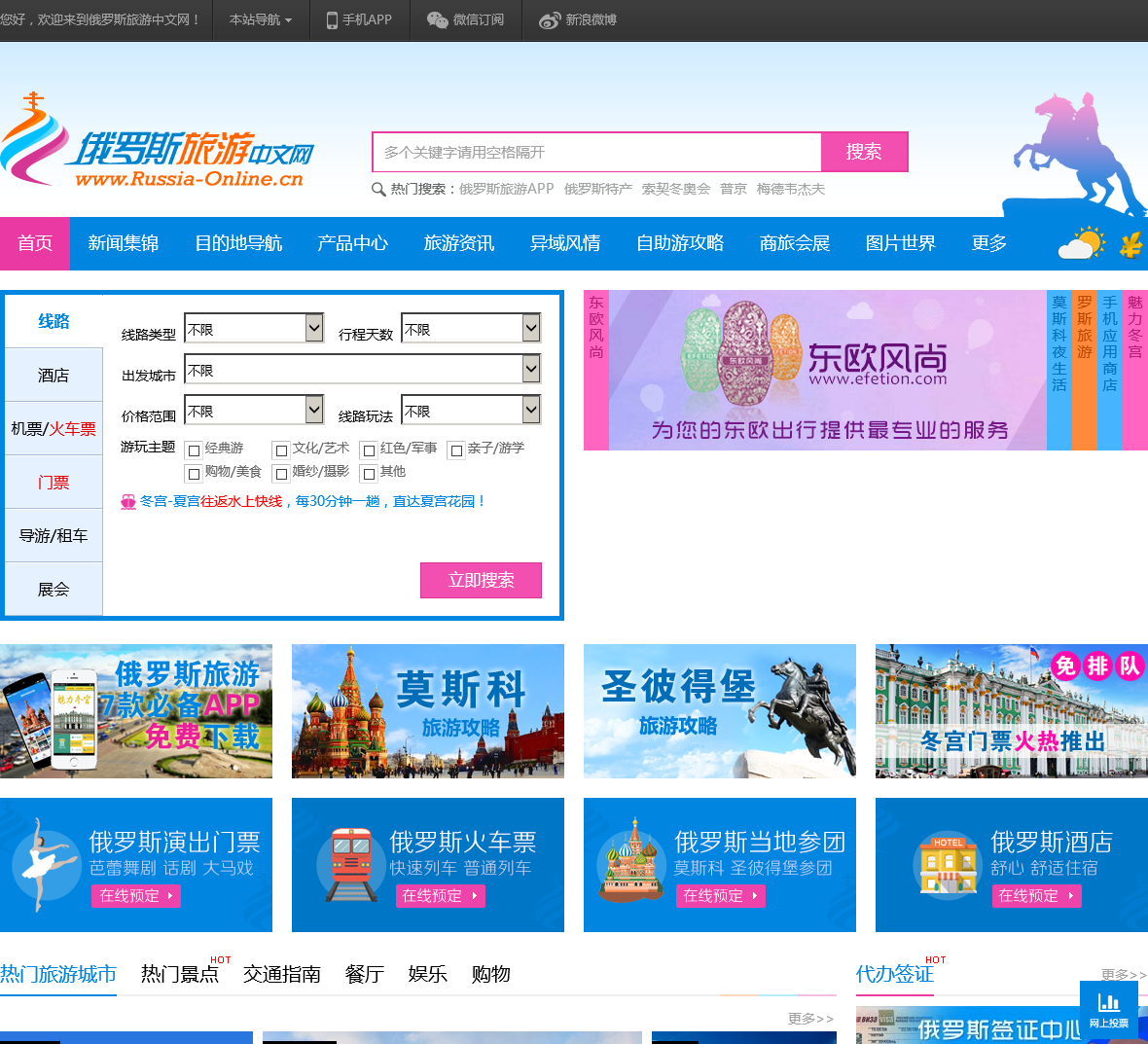Open 自助游攻略 navigation item
1148x1044 pixels.
(680, 244)
